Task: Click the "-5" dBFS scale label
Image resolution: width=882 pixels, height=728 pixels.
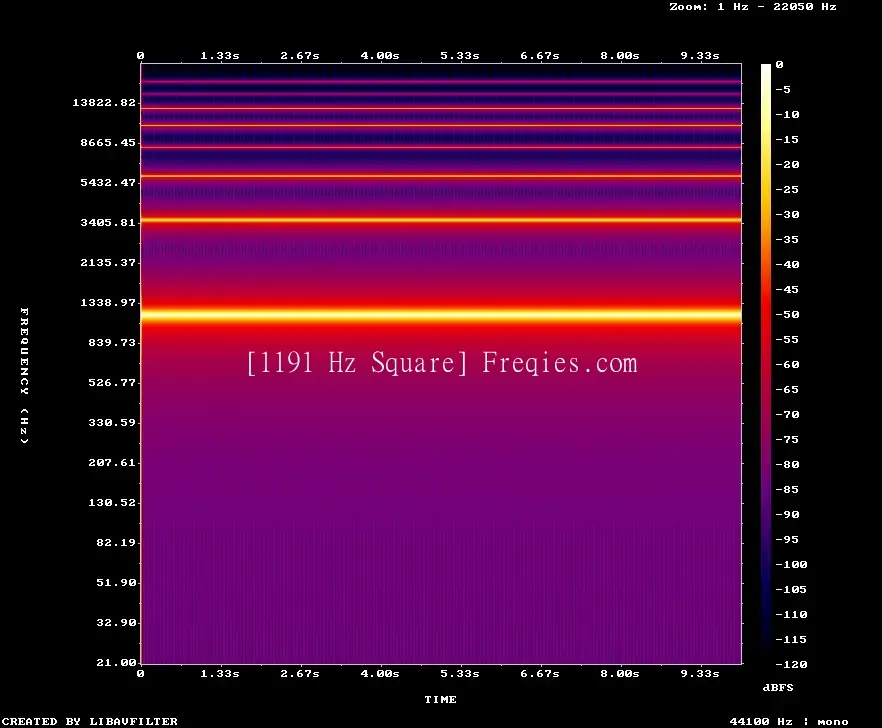Action: (783, 89)
